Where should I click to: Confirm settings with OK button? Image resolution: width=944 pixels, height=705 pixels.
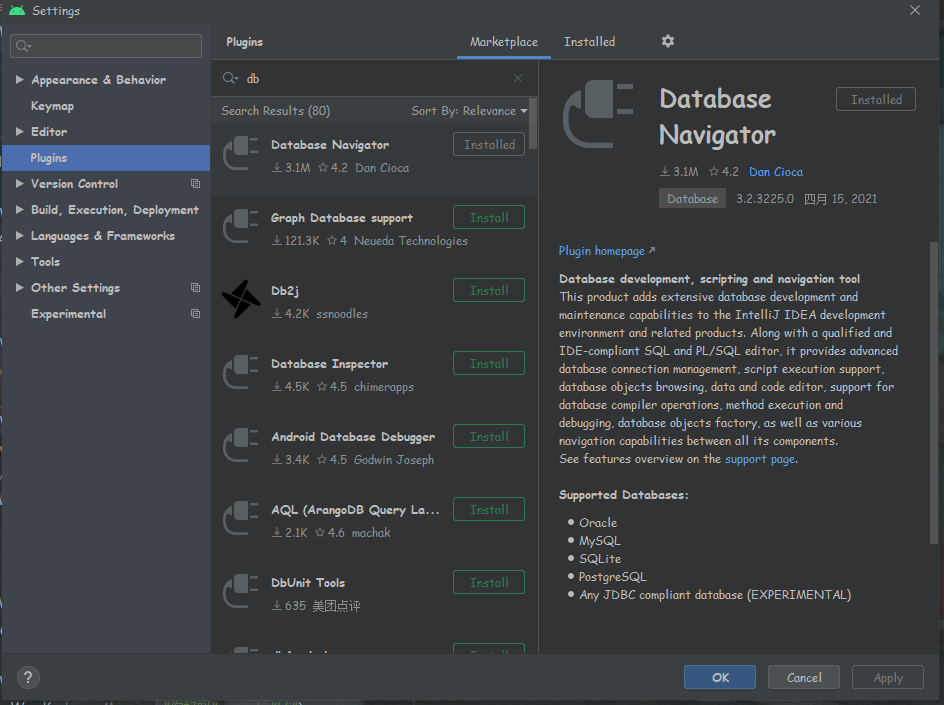pos(720,677)
